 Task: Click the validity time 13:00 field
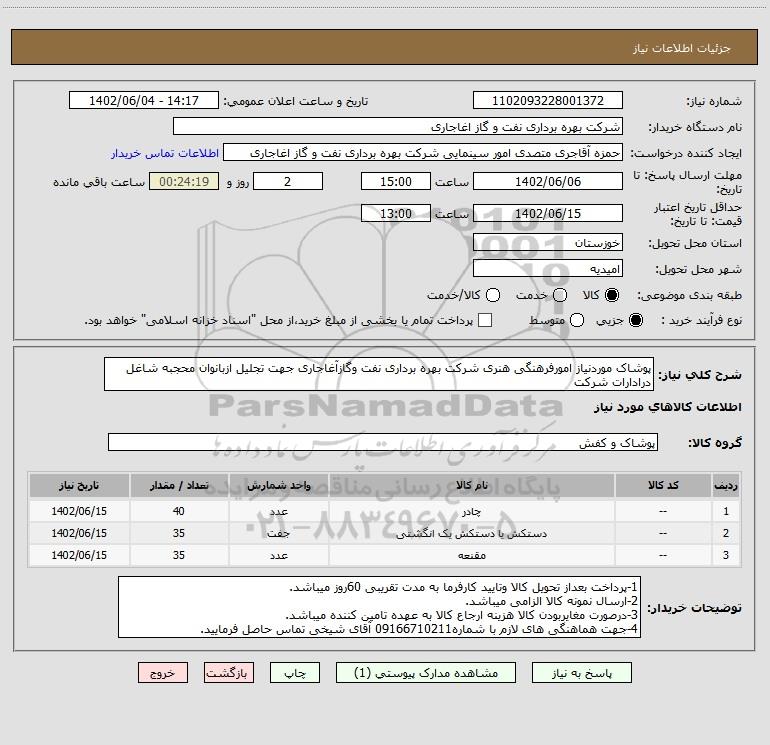tap(396, 213)
